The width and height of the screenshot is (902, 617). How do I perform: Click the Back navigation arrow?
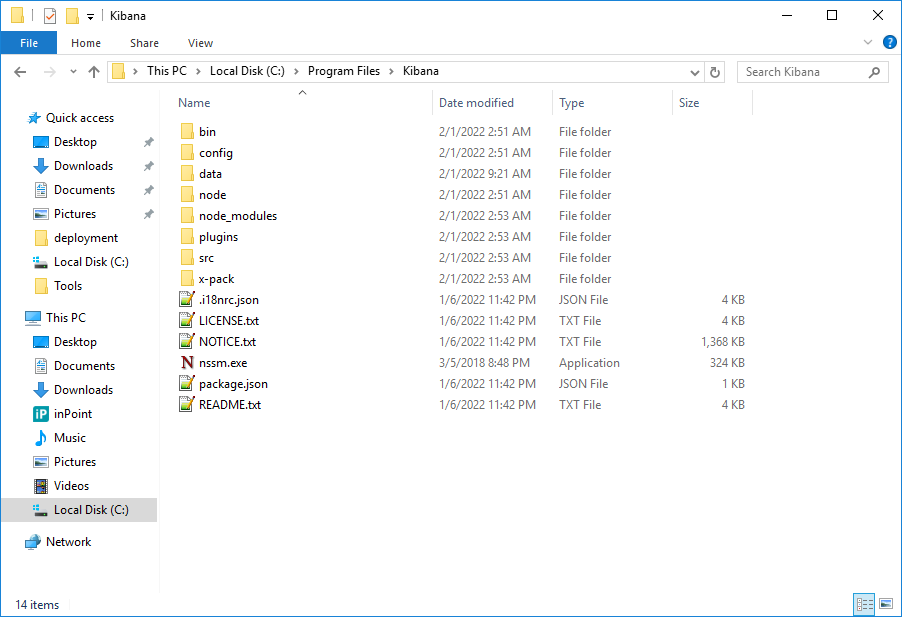20,71
